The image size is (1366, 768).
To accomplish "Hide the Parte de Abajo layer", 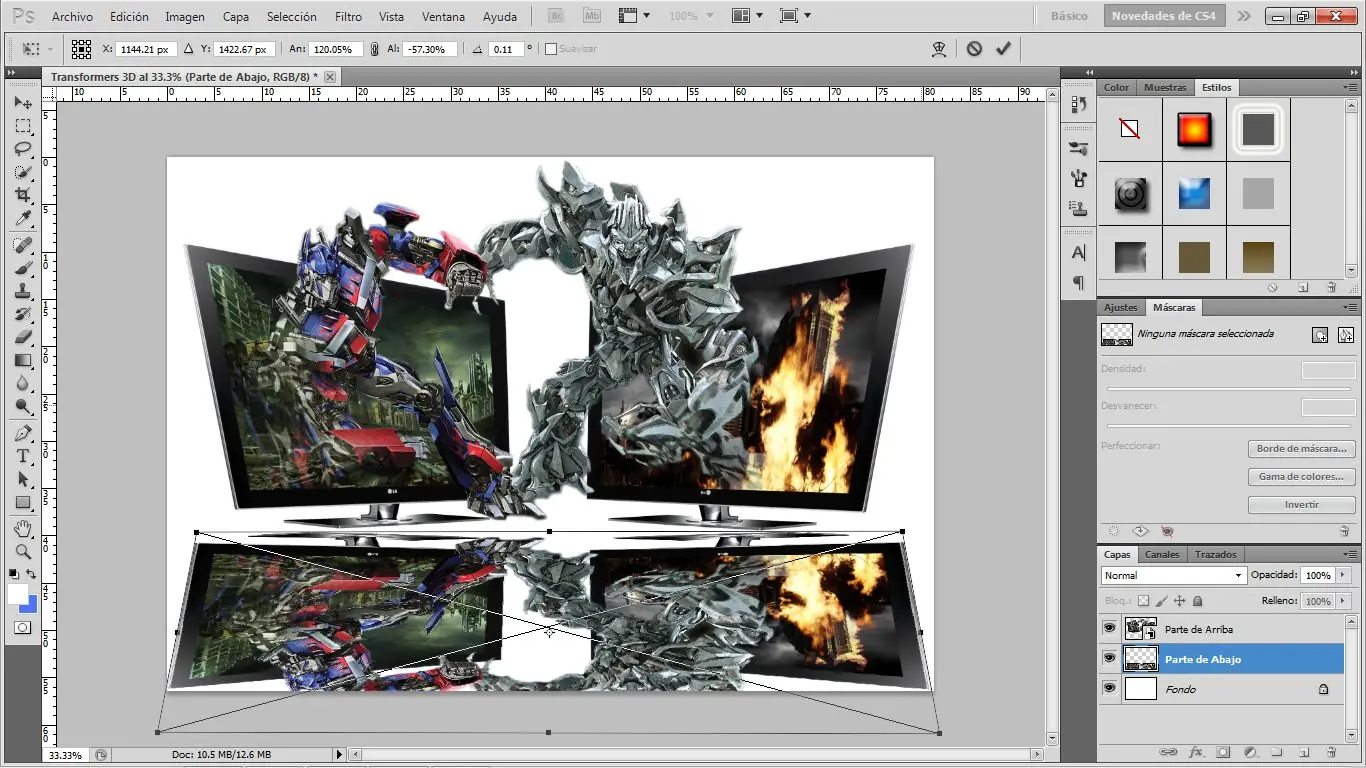I will 1109,658.
